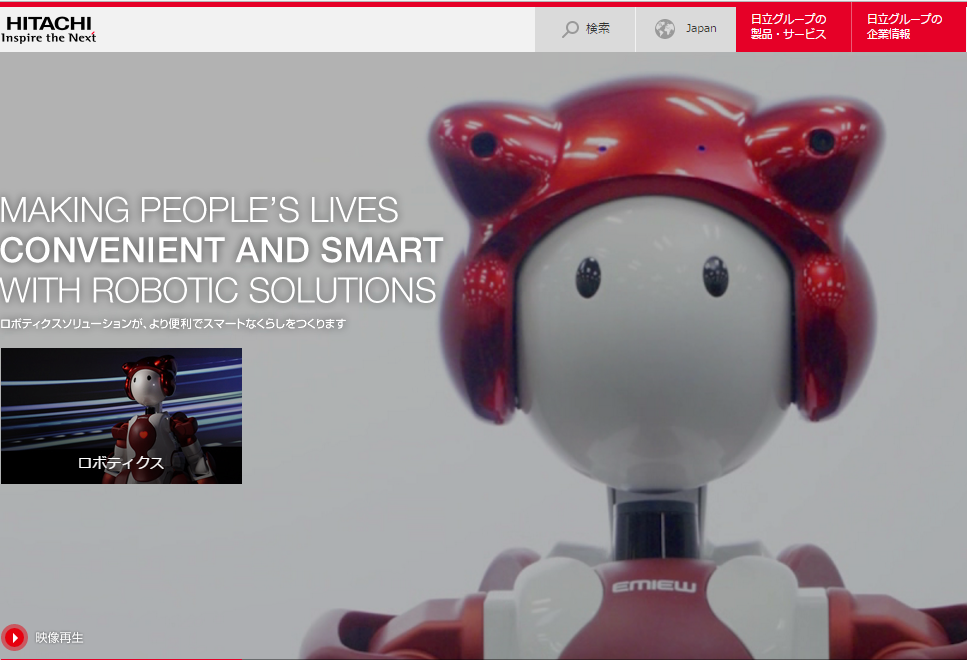Click the Japanese subtitle starting with ロボティクスソリューションが

(x=173, y=324)
